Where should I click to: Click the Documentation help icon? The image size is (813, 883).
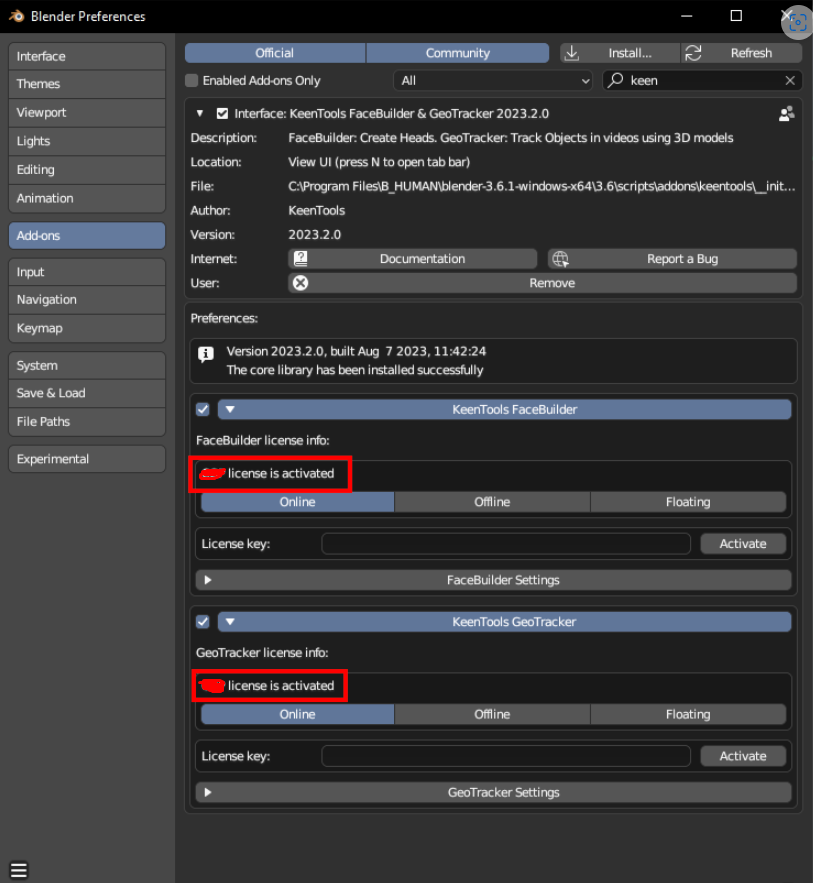[x=301, y=258]
